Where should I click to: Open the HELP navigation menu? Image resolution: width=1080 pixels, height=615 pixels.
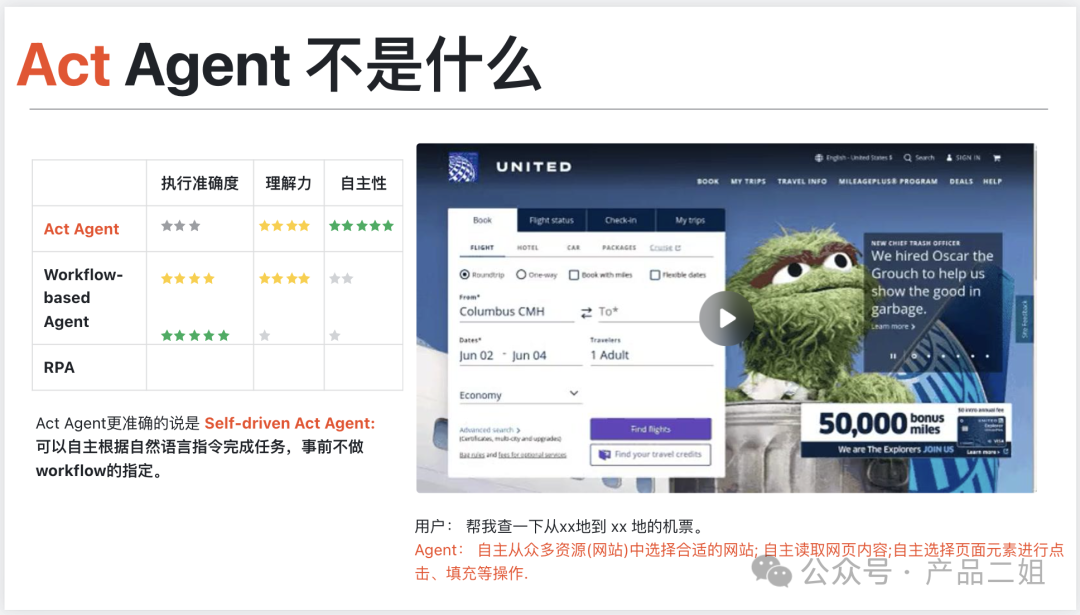[x=992, y=182]
